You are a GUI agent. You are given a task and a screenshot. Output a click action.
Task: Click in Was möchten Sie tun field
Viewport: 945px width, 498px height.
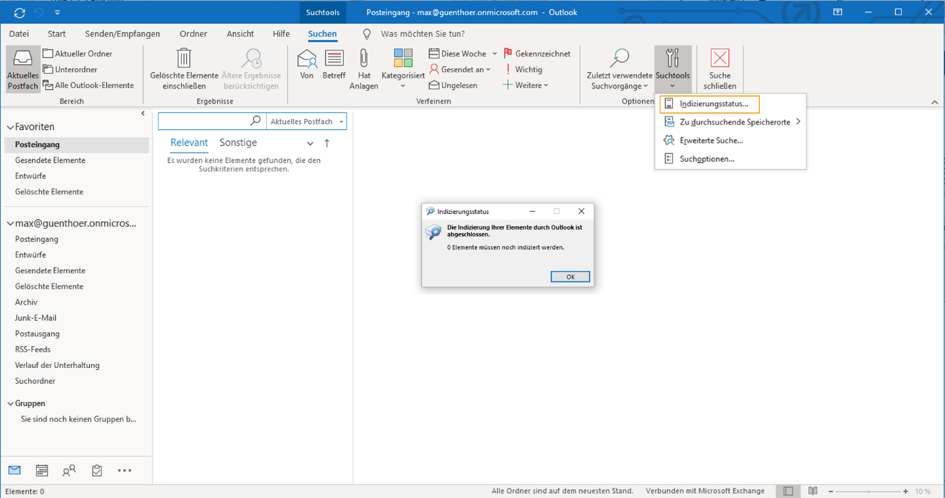tap(423, 34)
